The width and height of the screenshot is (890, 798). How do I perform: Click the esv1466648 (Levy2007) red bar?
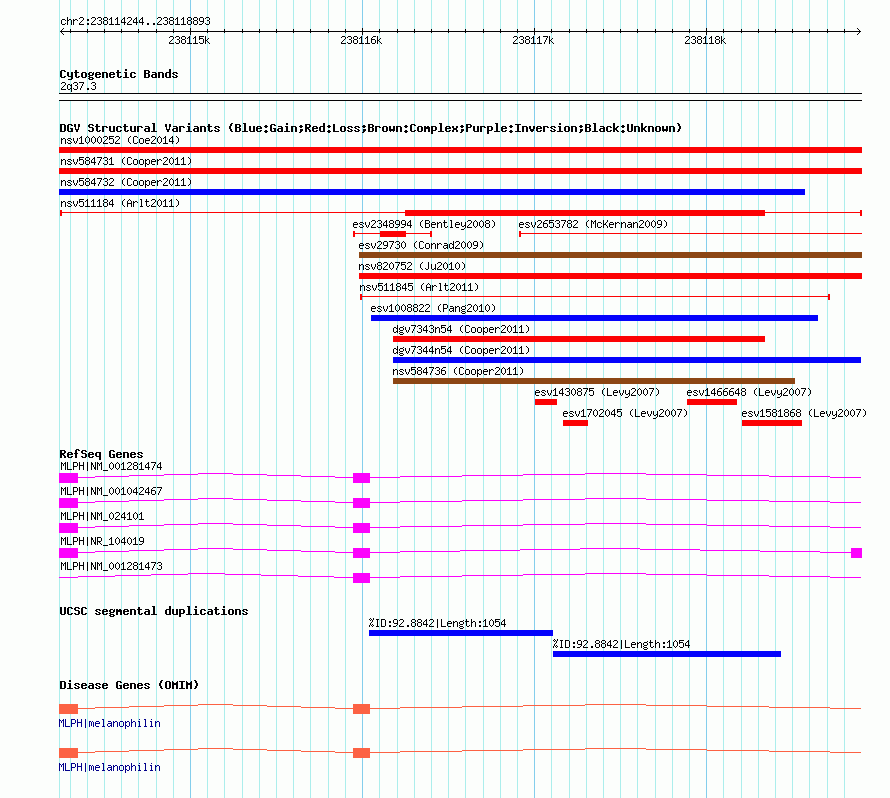click(712, 402)
